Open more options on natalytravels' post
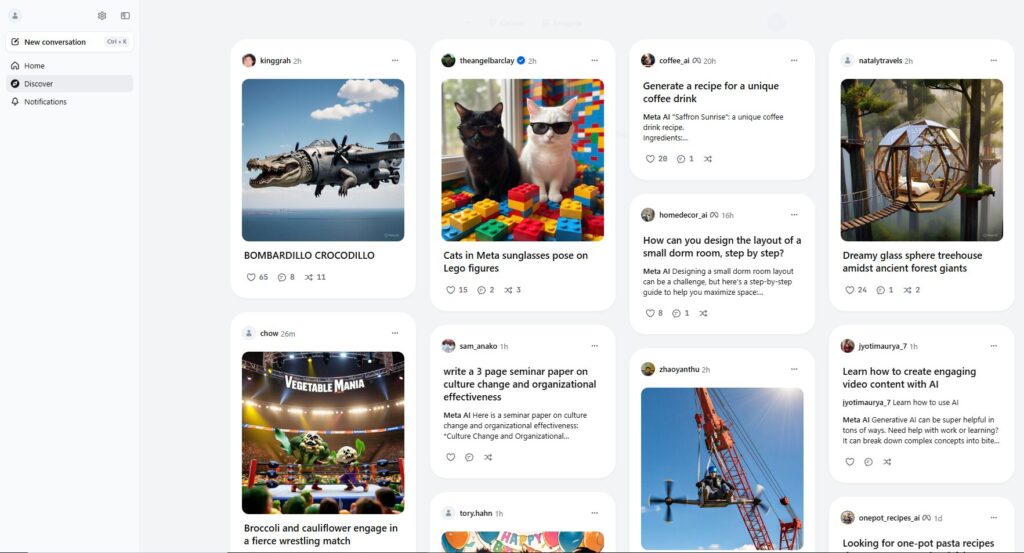 tap(993, 61)
